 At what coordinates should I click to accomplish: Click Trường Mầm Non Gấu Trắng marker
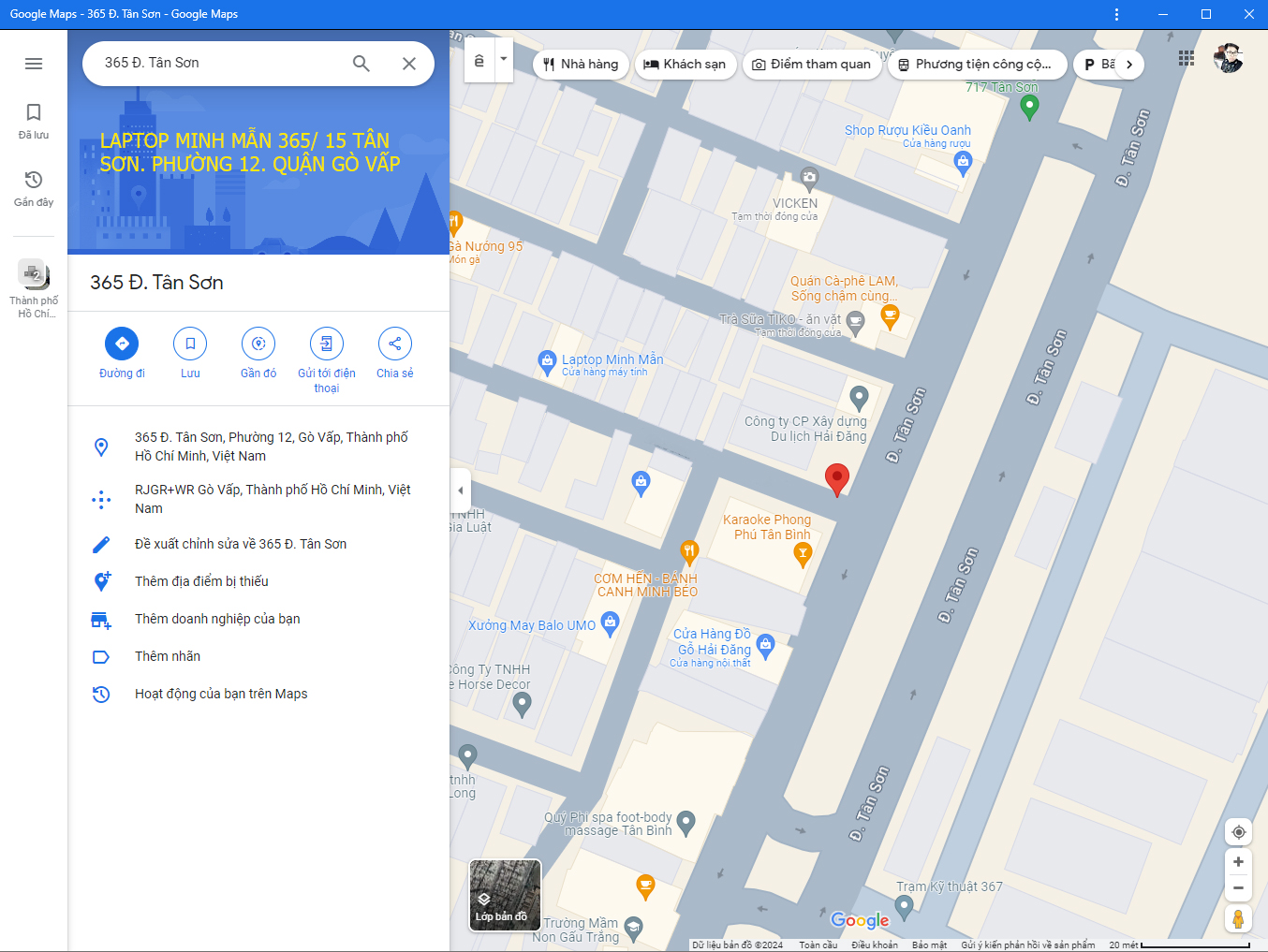pyautogui.click(x=633, y=928)
